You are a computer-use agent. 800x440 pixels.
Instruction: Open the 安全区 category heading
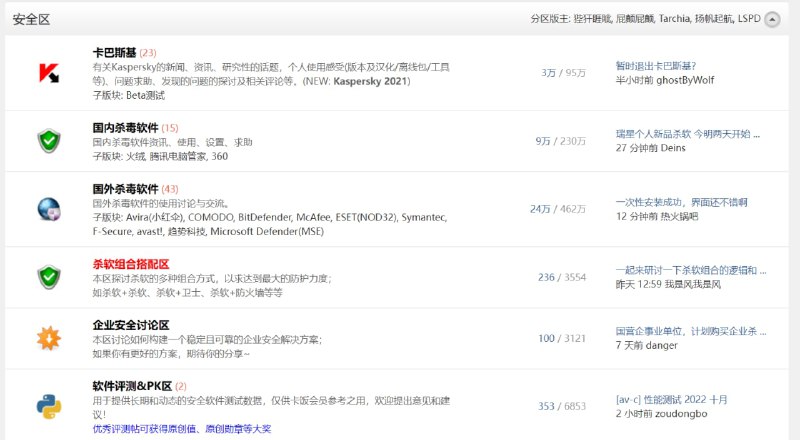click(31, 19)
